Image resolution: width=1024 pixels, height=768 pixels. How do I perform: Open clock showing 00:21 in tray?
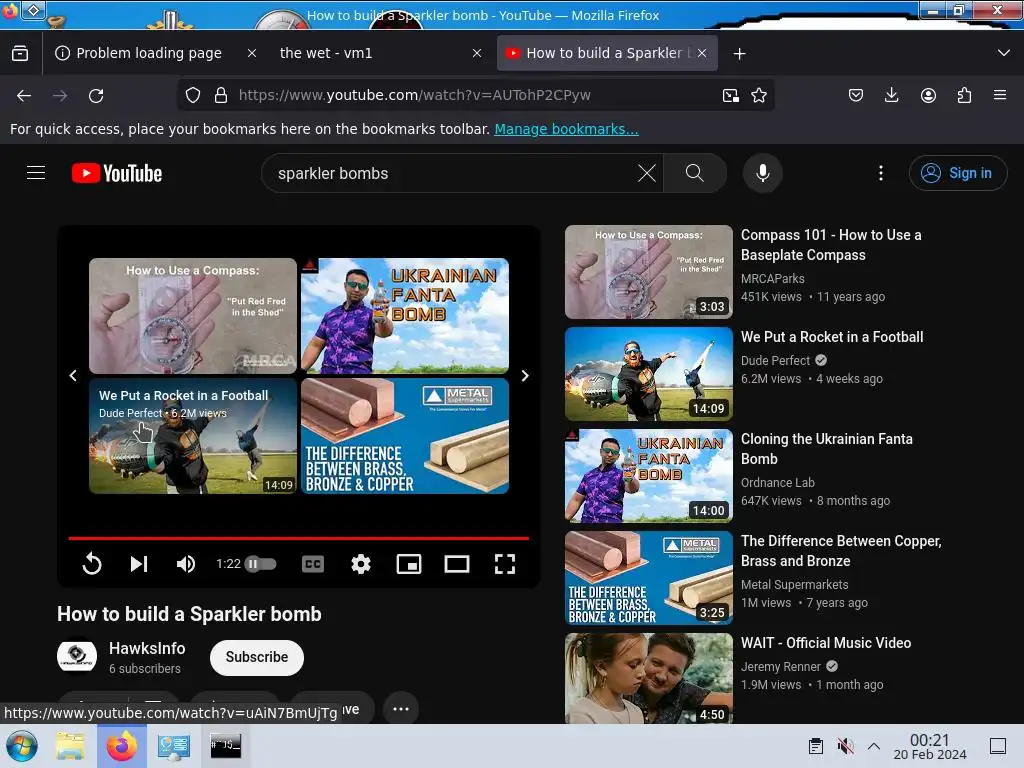click(x=929, y=746)
